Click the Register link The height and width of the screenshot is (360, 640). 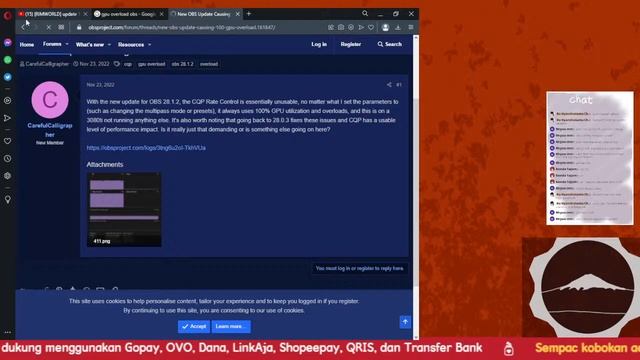click(351, 44)
